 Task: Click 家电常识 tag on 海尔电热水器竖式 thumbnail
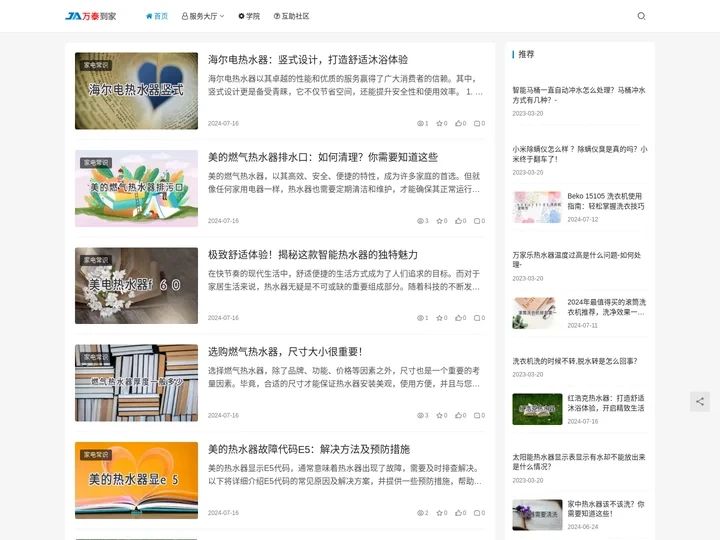click(x=96, y=65)
